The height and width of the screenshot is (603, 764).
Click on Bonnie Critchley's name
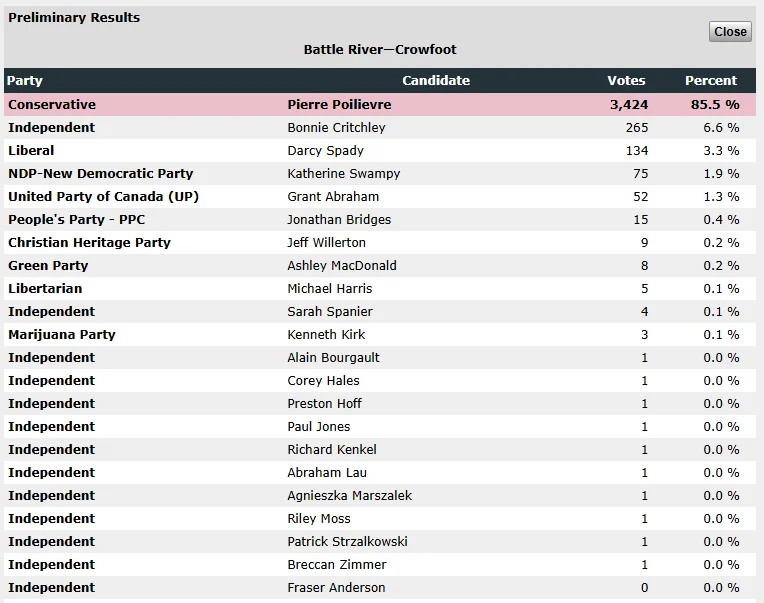[336, 127]
